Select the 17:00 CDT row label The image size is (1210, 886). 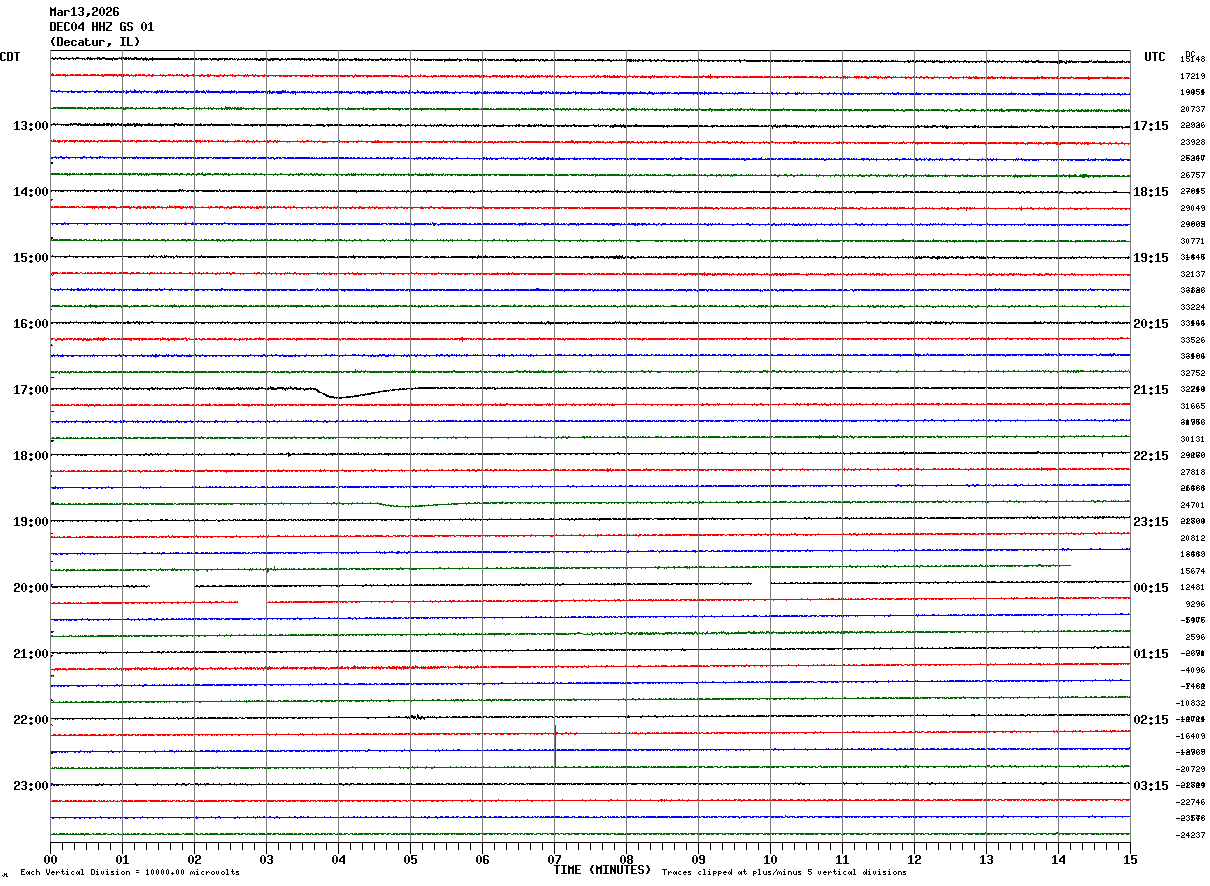tap(31, 390)
